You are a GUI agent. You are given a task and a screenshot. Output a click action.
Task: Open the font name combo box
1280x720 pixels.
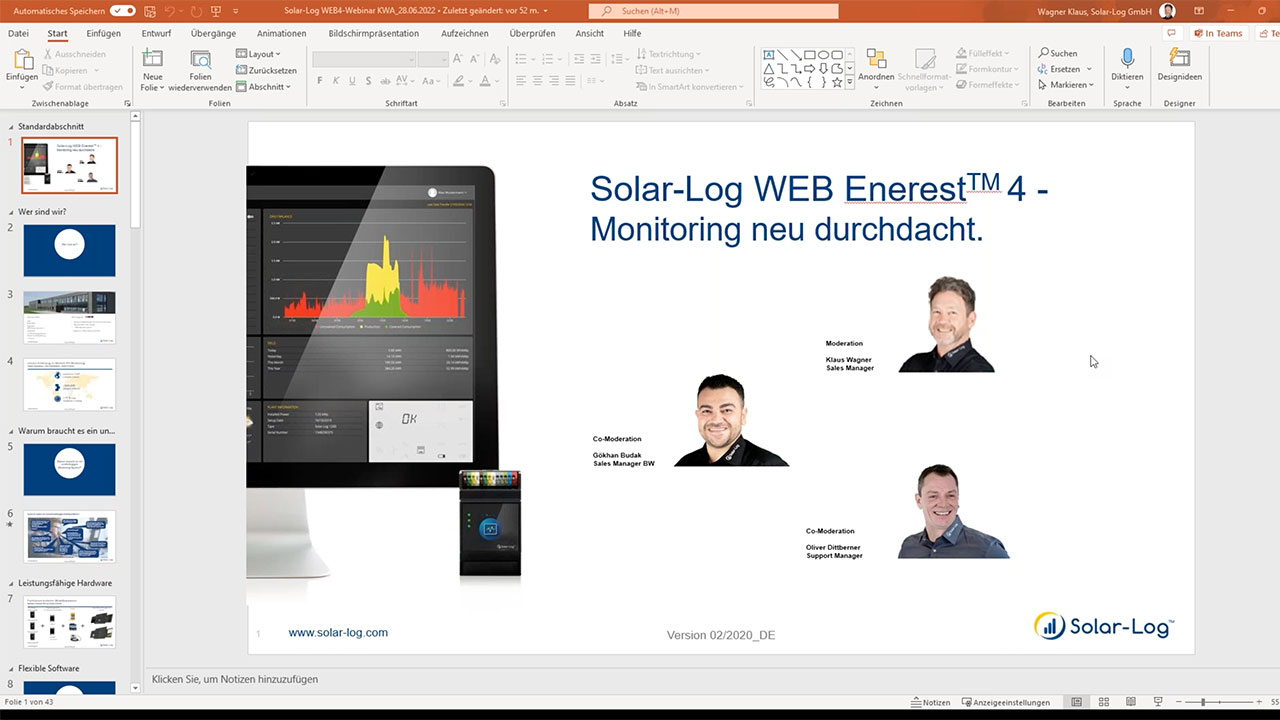[364, 60]
